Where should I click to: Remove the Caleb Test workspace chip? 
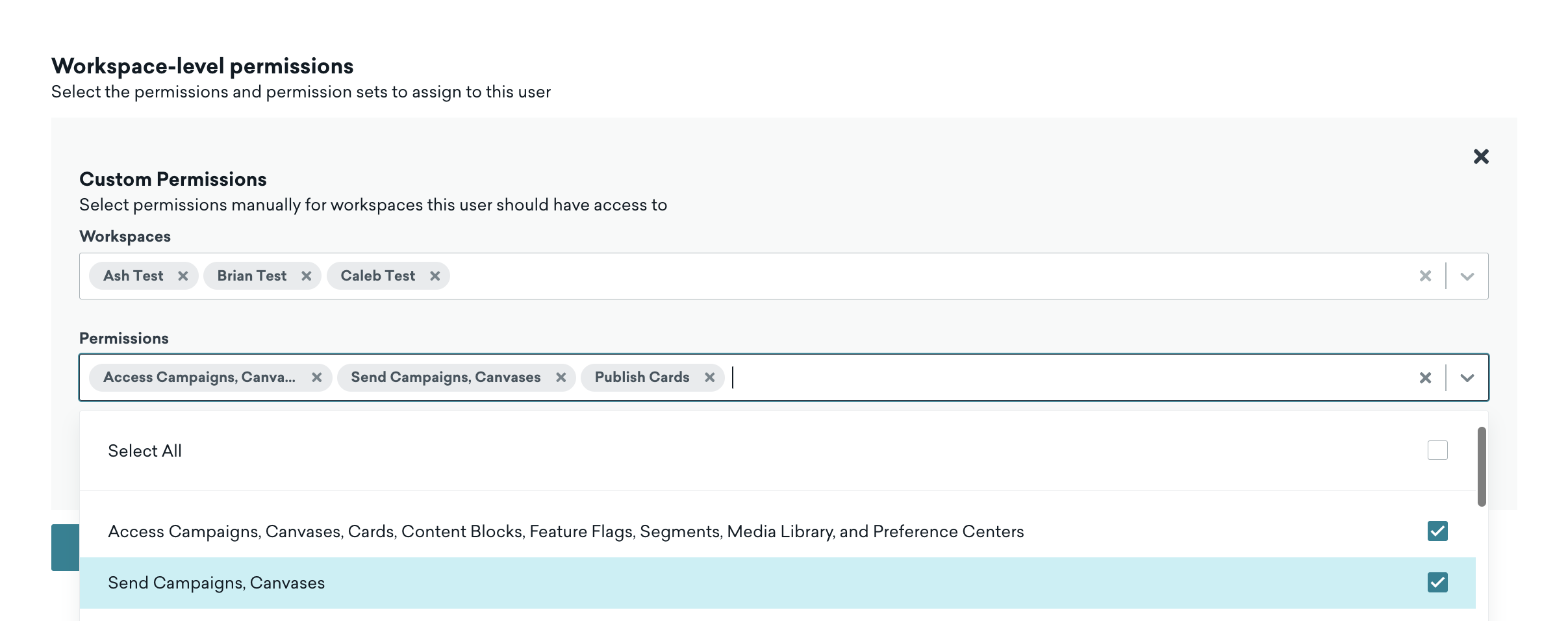tap(435, 276)
